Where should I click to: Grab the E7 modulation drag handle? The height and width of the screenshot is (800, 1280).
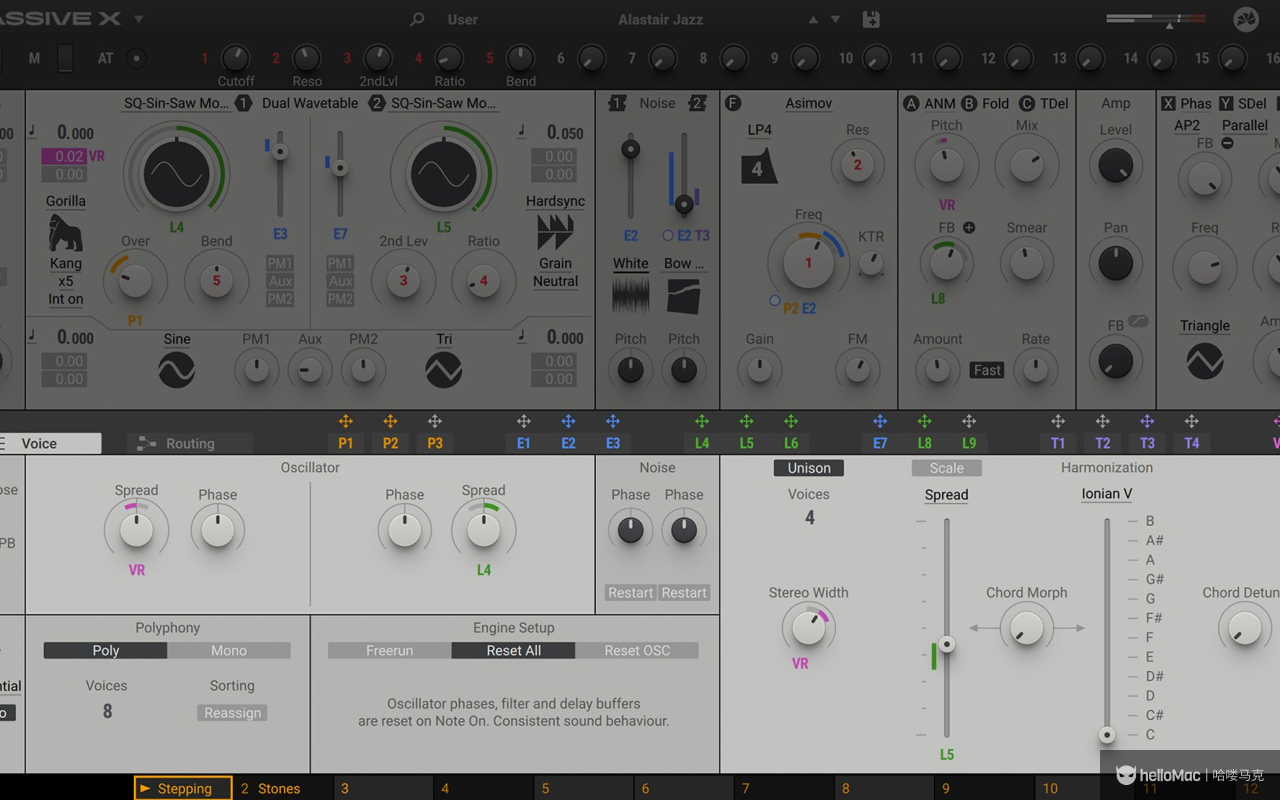[x=880, y=422]
